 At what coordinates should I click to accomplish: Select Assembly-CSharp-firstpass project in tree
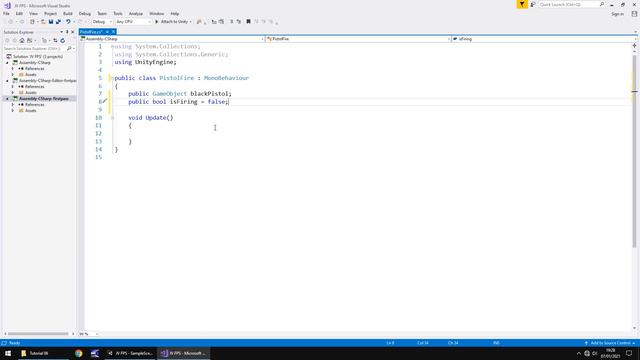tap(44, 99)
